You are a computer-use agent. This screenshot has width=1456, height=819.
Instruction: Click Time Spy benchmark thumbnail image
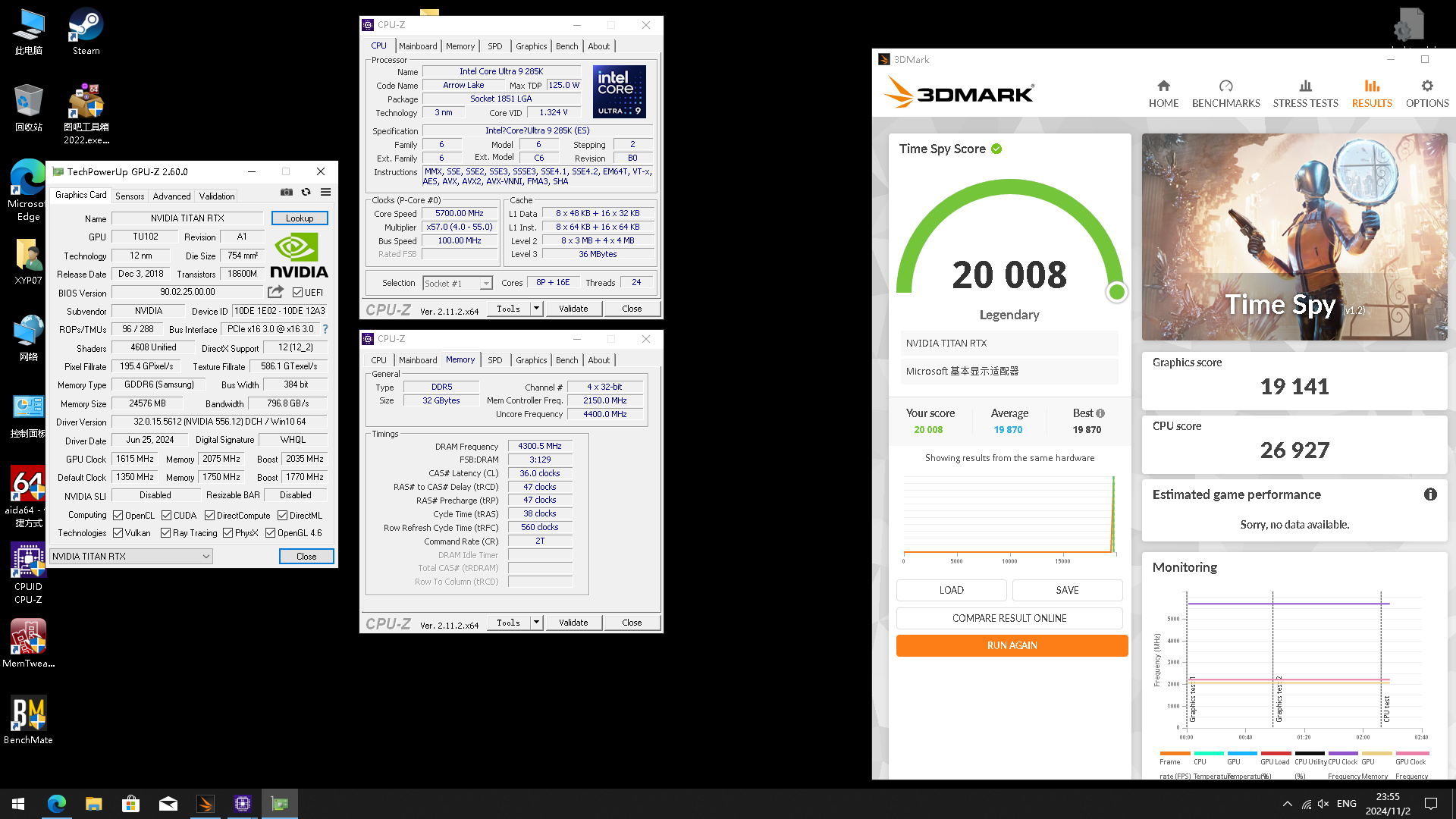[1294, 237]
